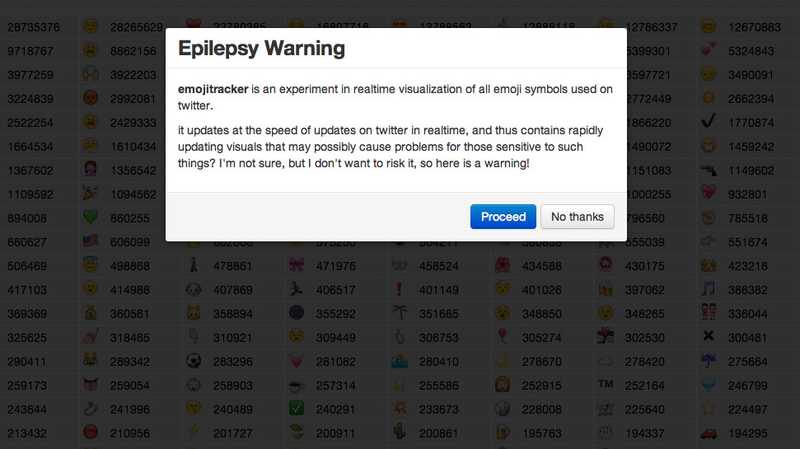Select the new moon face beside 355292
This screenshot has width=800, height=449.
point(296,312)
